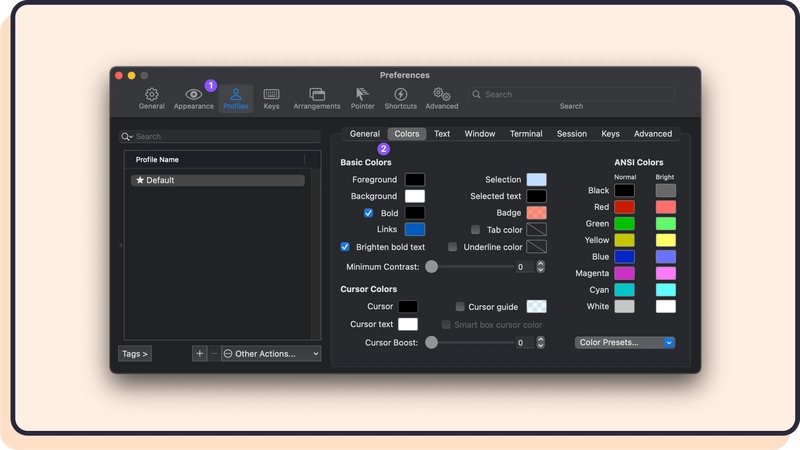The width and height of the screenshot is (800, 450).
Task: Toggle Smart box cursor color checkbox
Action: (x=446, y=324)
